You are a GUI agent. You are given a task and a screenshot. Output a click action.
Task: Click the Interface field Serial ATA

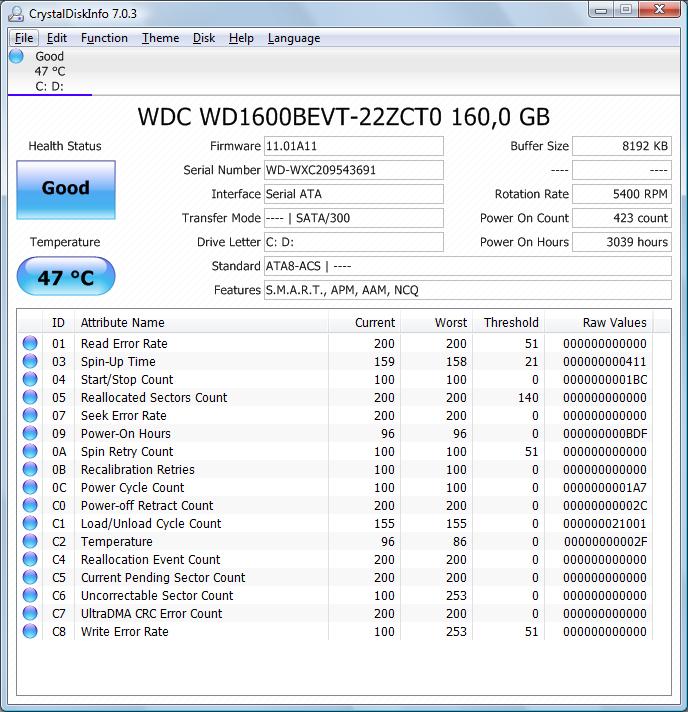point(354,194)
